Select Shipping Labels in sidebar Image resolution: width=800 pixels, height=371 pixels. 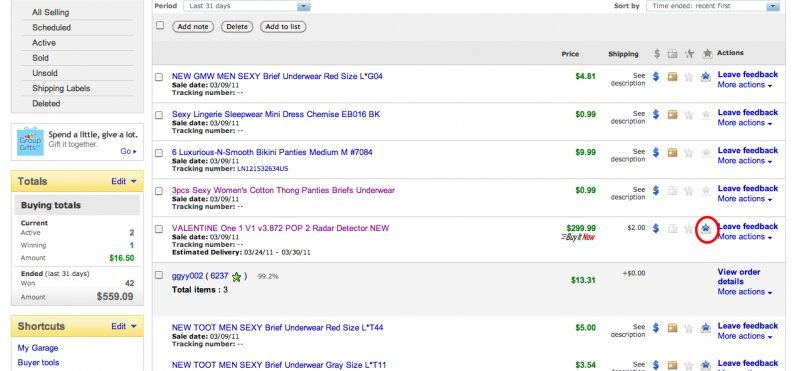click(61, 88)
